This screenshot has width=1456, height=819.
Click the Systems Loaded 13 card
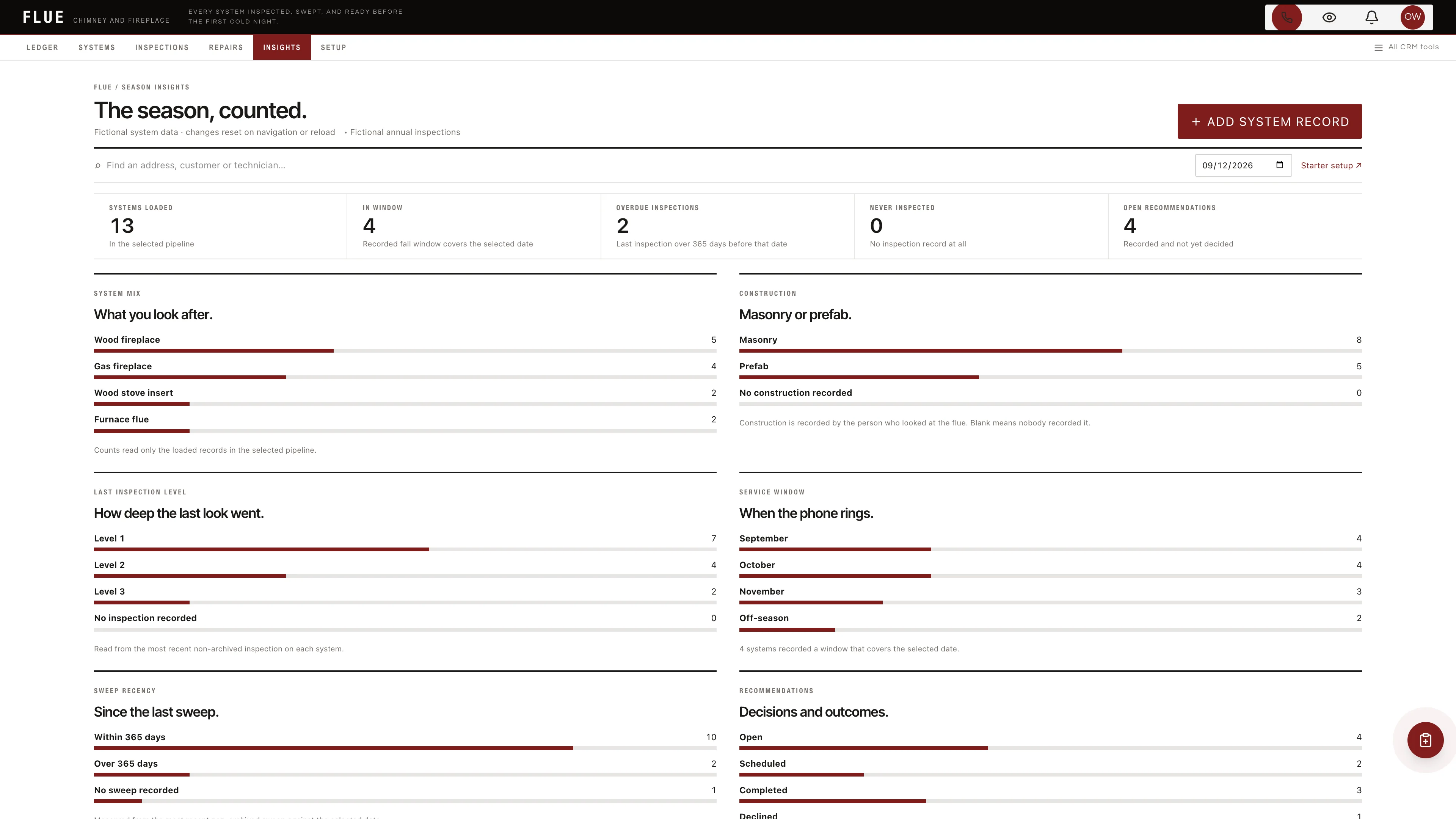[x=220, y=227]
